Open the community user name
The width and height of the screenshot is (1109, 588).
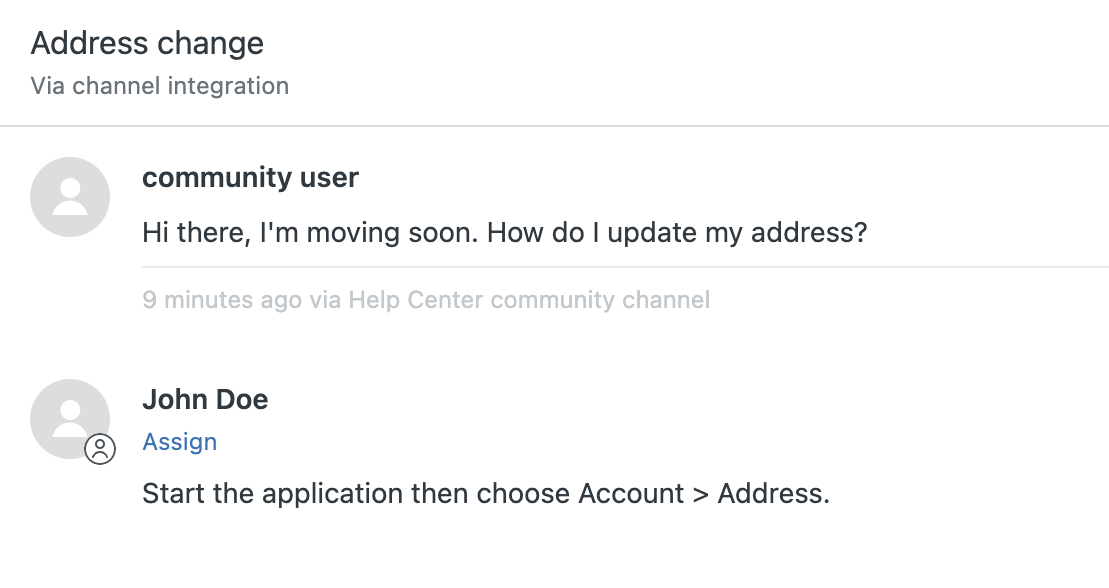[250, 177]
